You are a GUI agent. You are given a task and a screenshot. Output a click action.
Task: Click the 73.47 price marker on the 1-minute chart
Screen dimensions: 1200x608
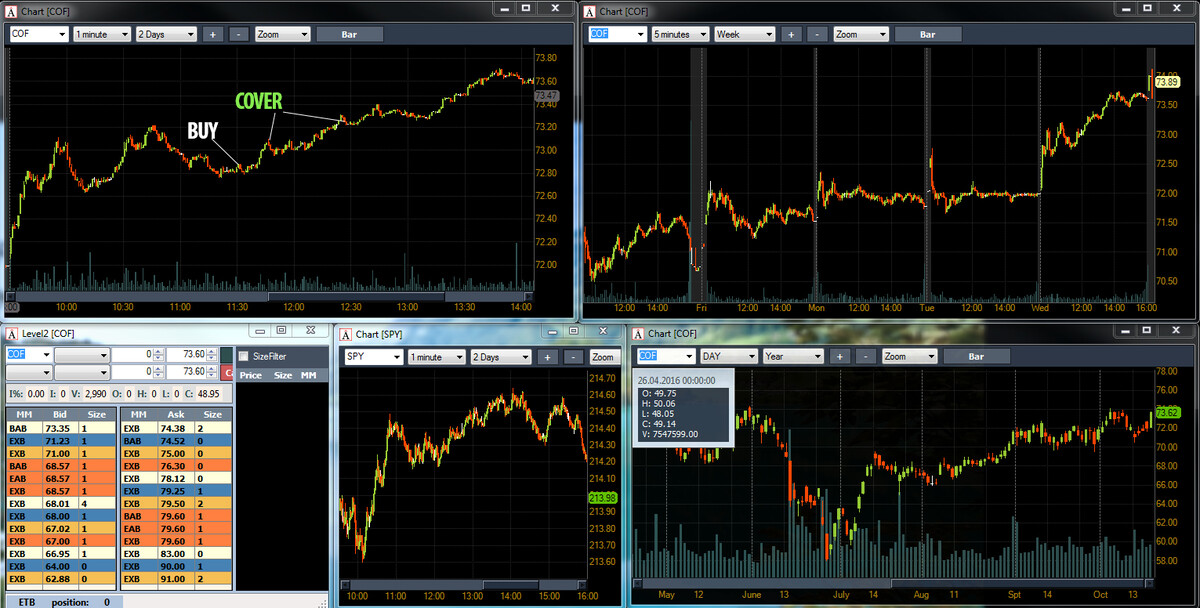click(x=547, y=96)
